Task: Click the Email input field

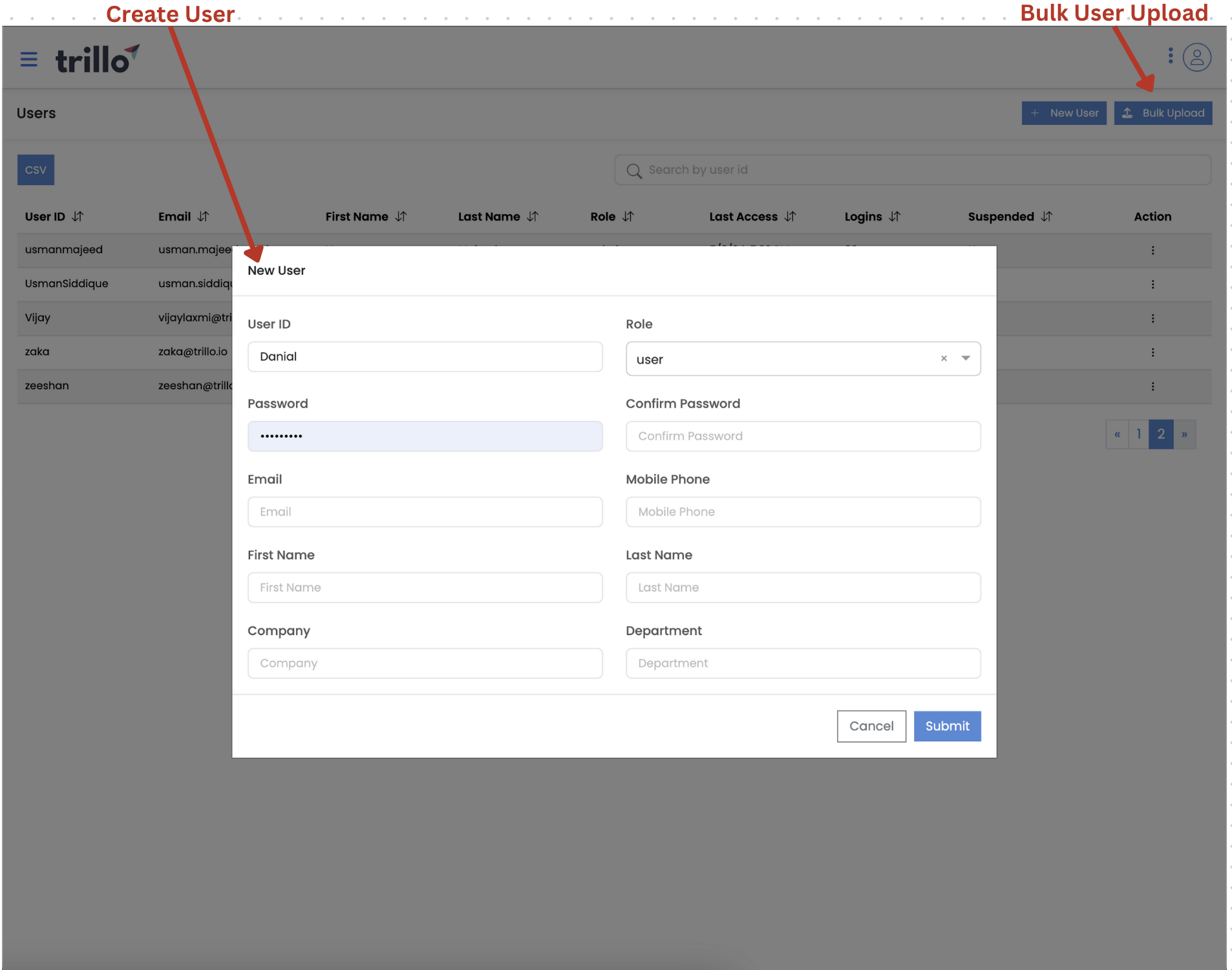Action: (x=425, y=512)
